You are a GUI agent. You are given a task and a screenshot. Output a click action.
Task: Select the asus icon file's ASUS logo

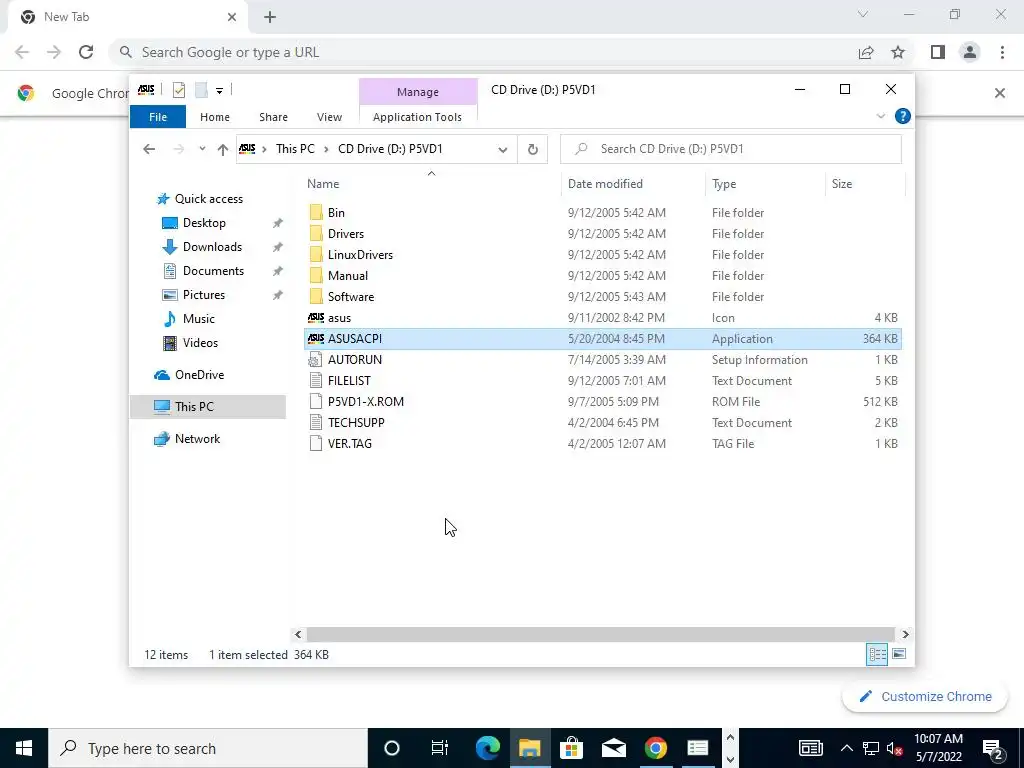(316, 317)
